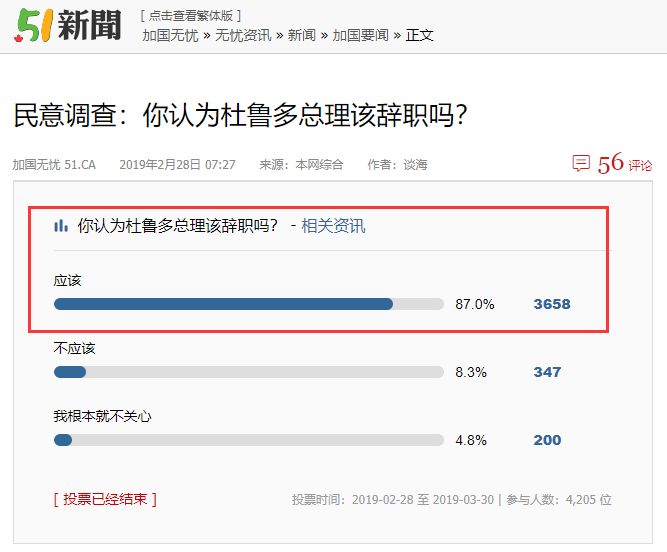
Task: Open the 56 评论 comments link
Action: [x=624, y=163]
